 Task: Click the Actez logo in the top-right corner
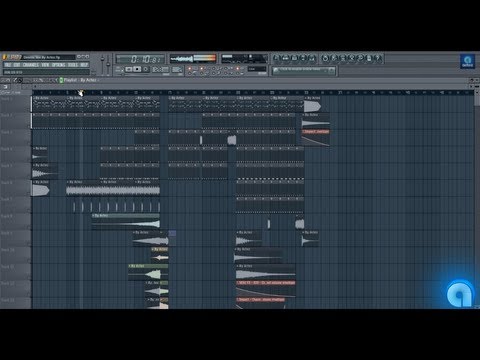point(467,61)
